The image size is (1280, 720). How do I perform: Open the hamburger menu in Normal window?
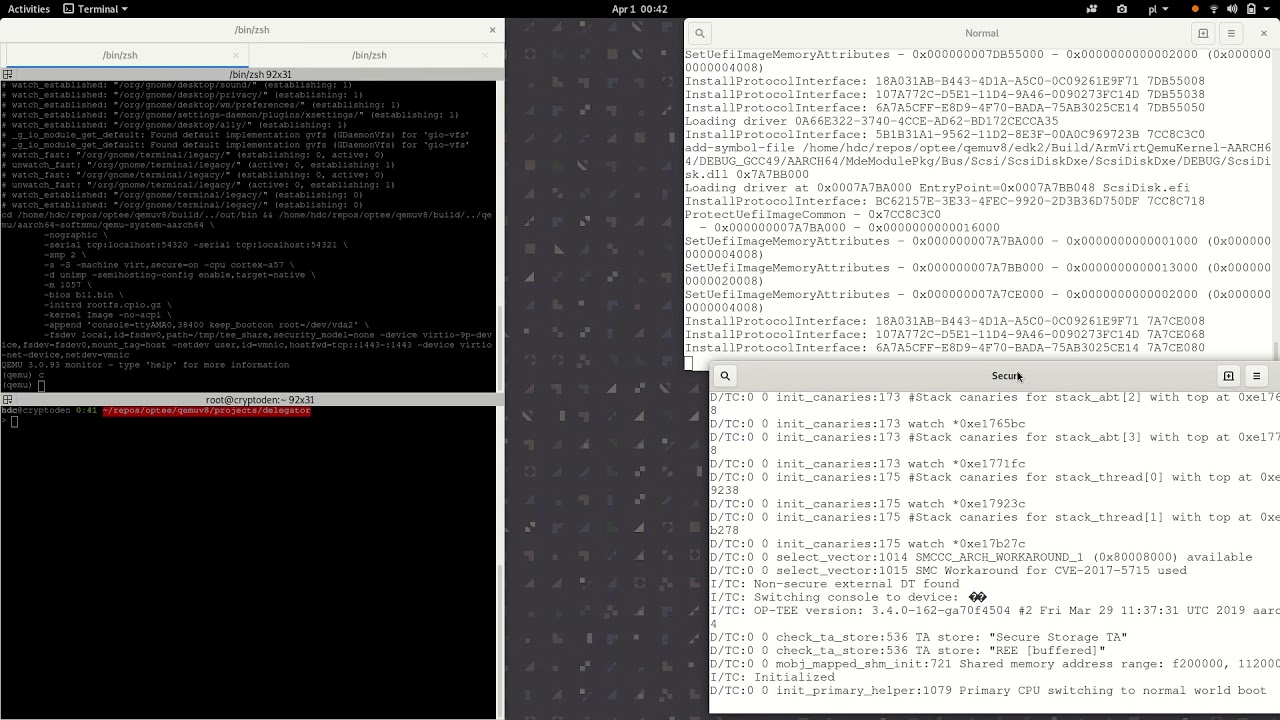coord(1231,33)
